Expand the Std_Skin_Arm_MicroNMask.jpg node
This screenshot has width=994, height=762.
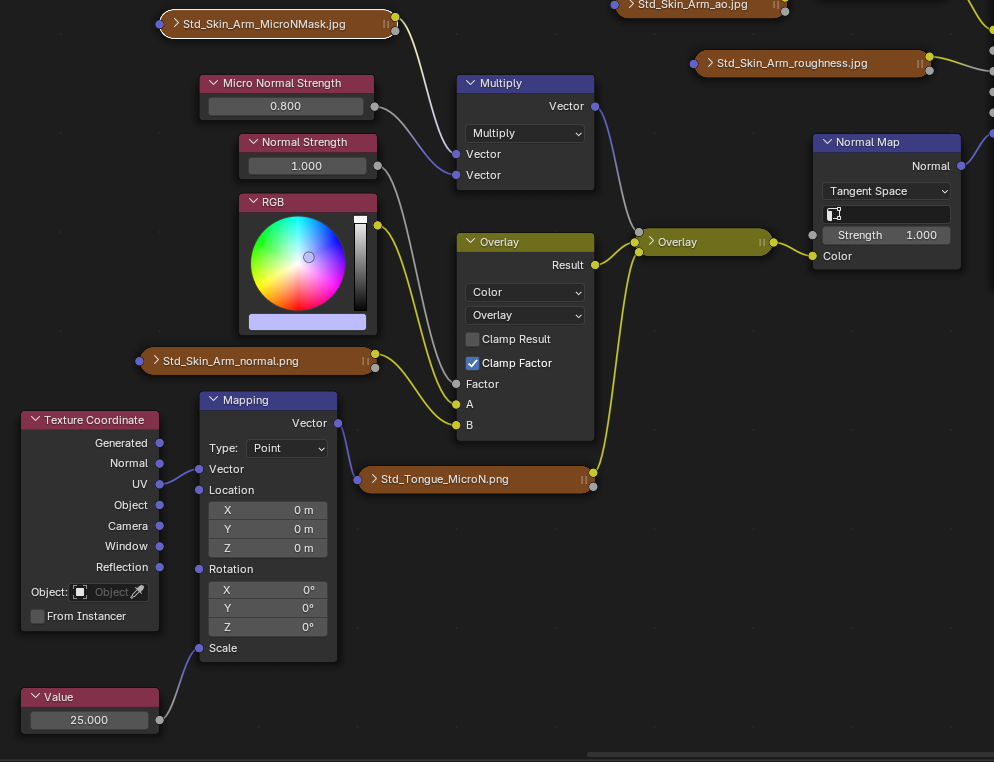click(x=176, y=24)
